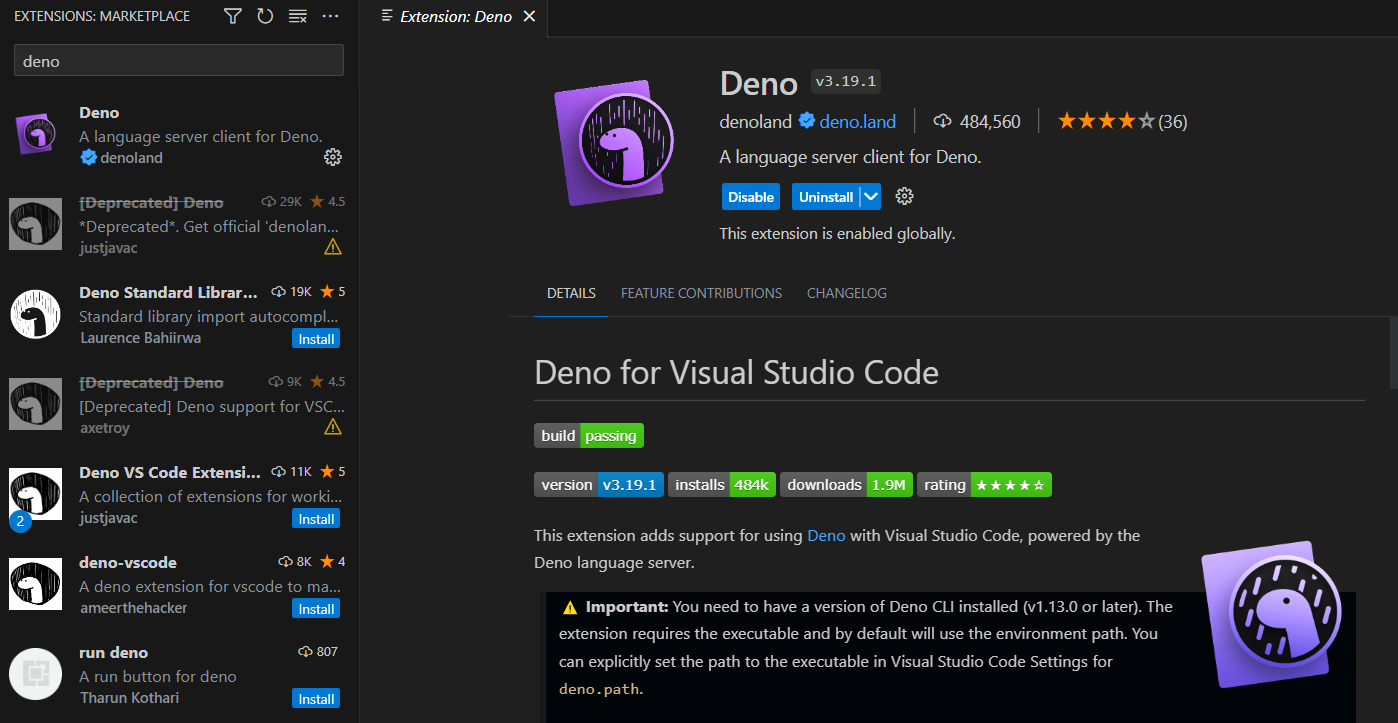Open the deno.land publisher link
This screenshot has width=1398, height=723.
(858, 122)
